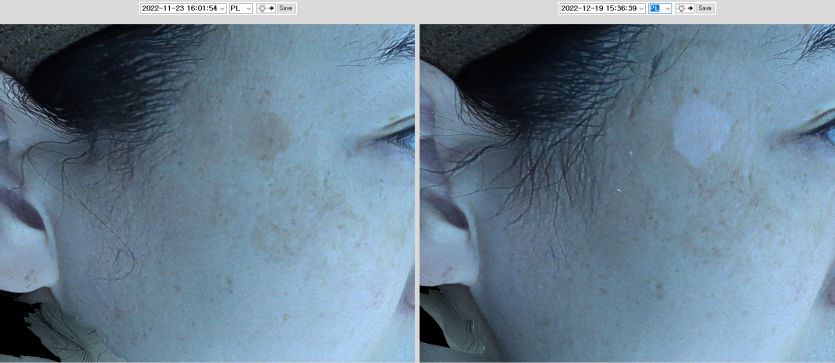Click the brown pigment spot in left photo
This screenshot has width=835, height=363.
pyautogui.click(x=264, y=134)
